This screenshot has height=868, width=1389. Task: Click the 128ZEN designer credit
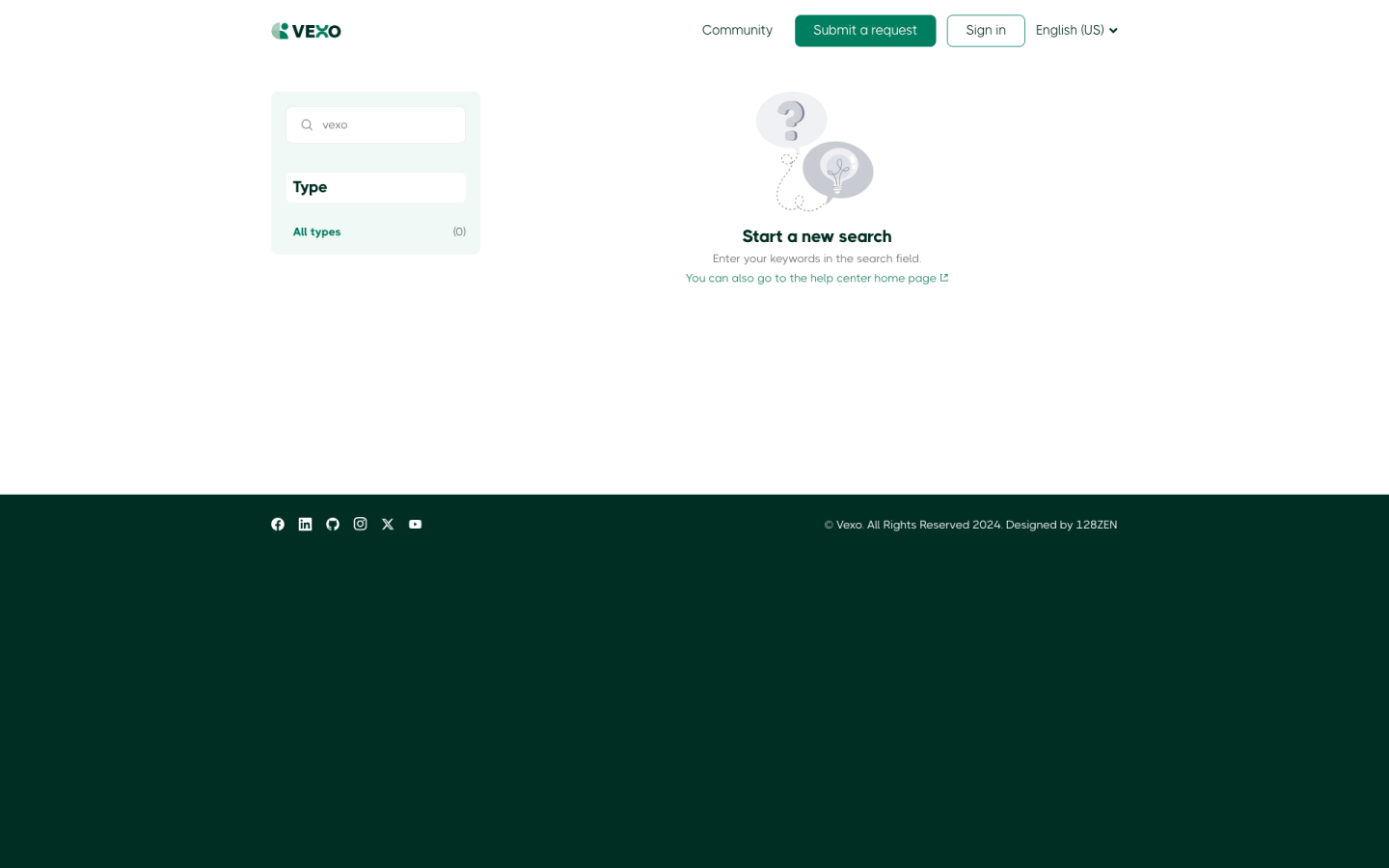(x=1096, y=526)
